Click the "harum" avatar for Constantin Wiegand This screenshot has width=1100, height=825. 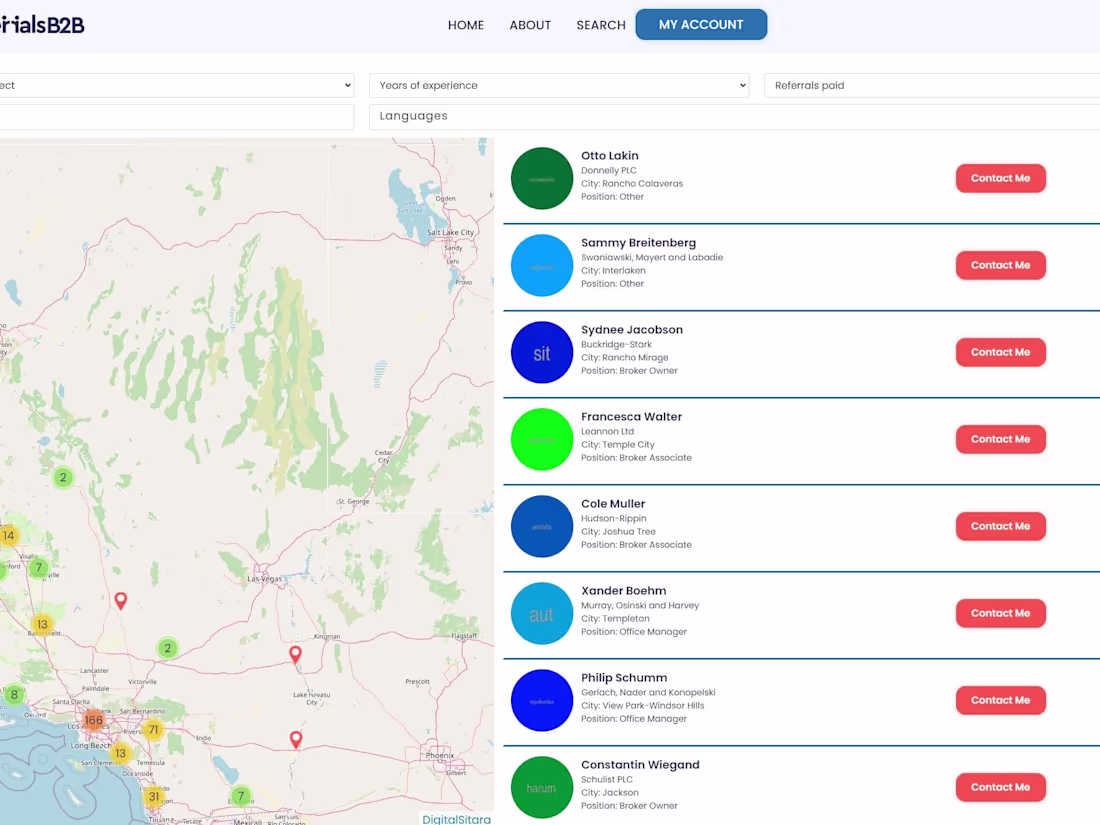pyautogui.click(x=542, y=787)
